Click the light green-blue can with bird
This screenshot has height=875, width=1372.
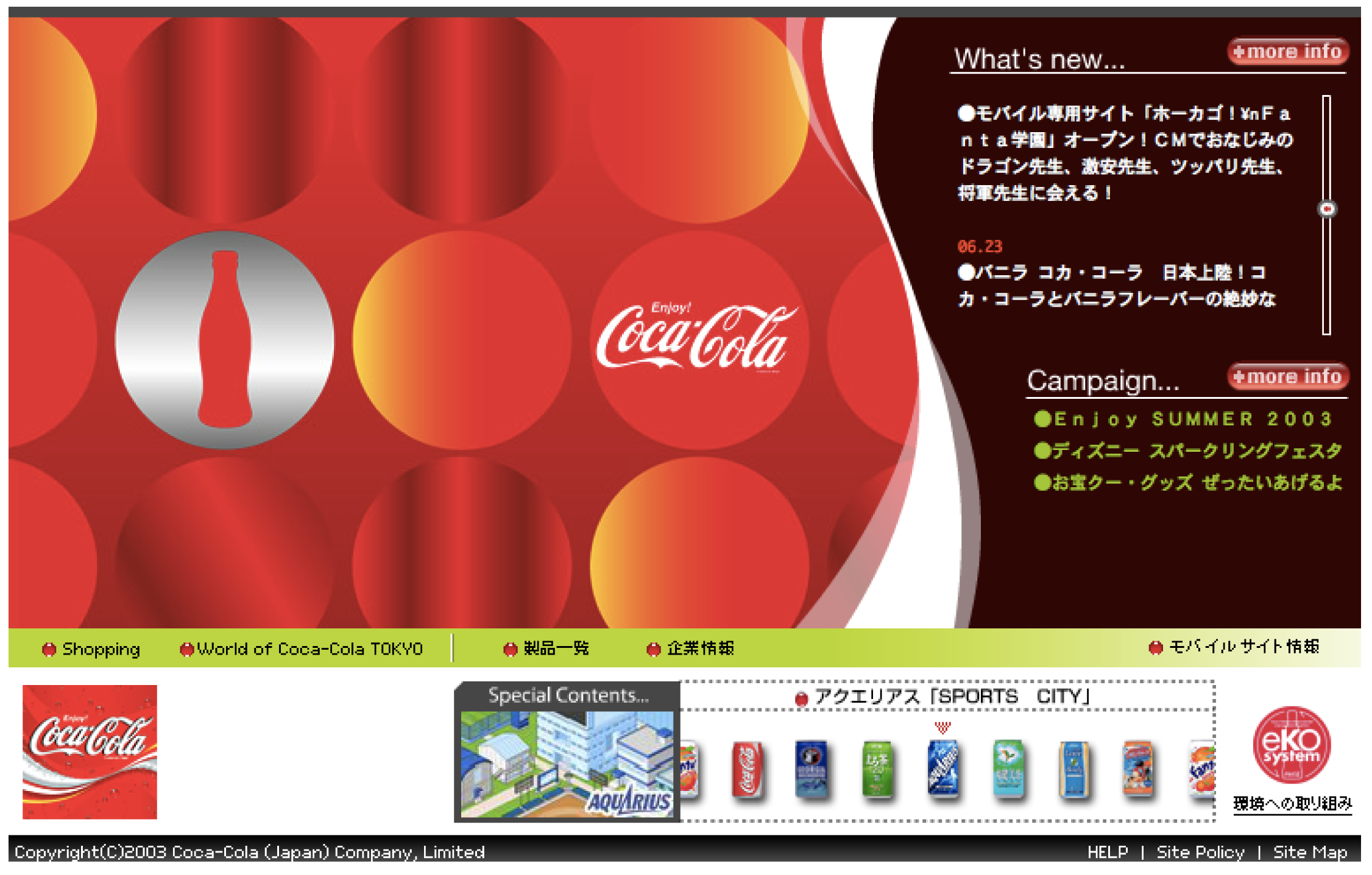click(1008, 768)
